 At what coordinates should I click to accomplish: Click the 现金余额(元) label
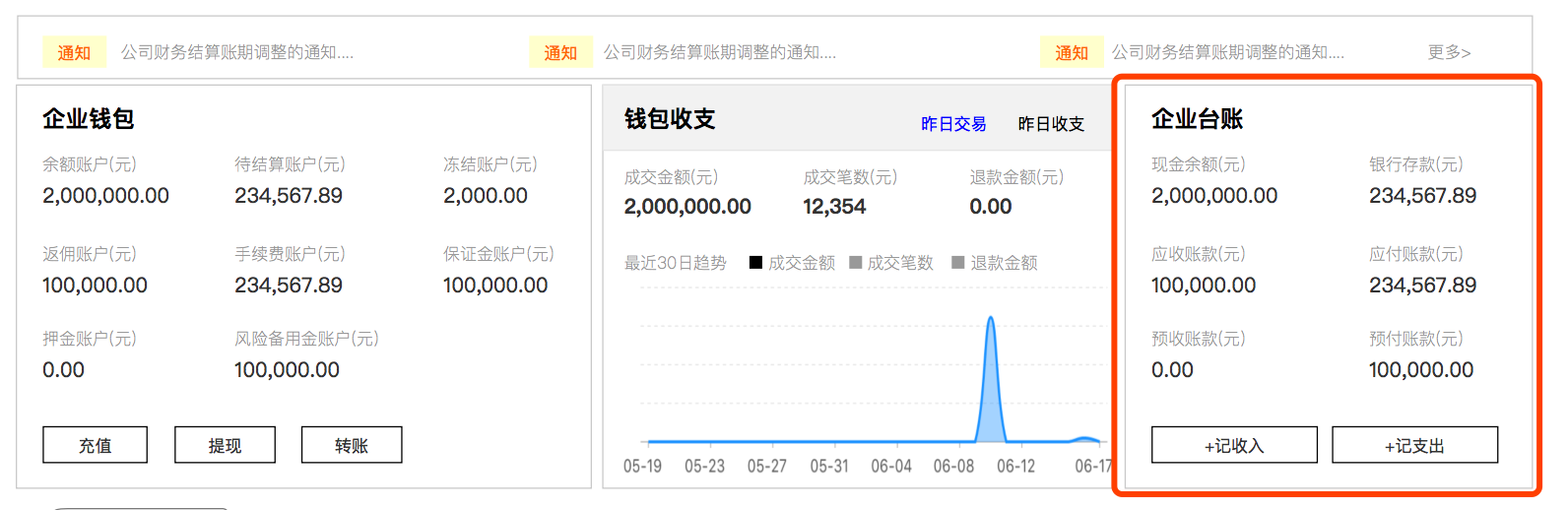point(1199,164)
